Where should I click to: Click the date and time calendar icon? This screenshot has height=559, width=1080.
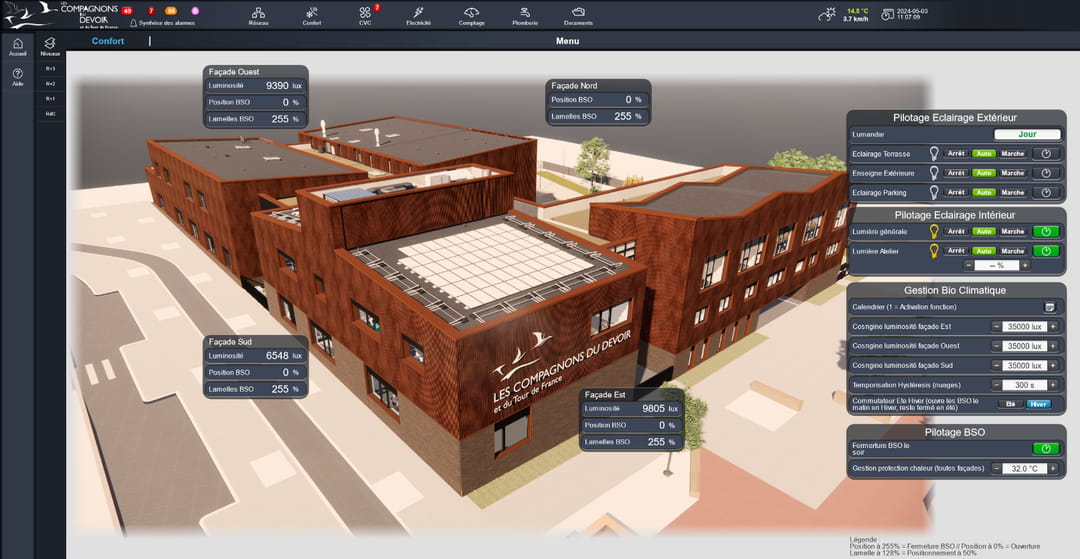click(887, 14)
